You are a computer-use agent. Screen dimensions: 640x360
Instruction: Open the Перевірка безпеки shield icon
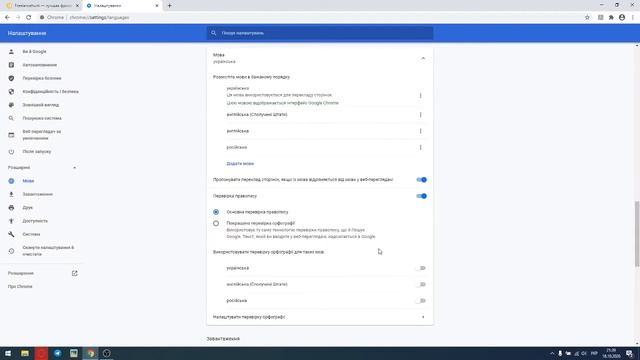(11, 78)
